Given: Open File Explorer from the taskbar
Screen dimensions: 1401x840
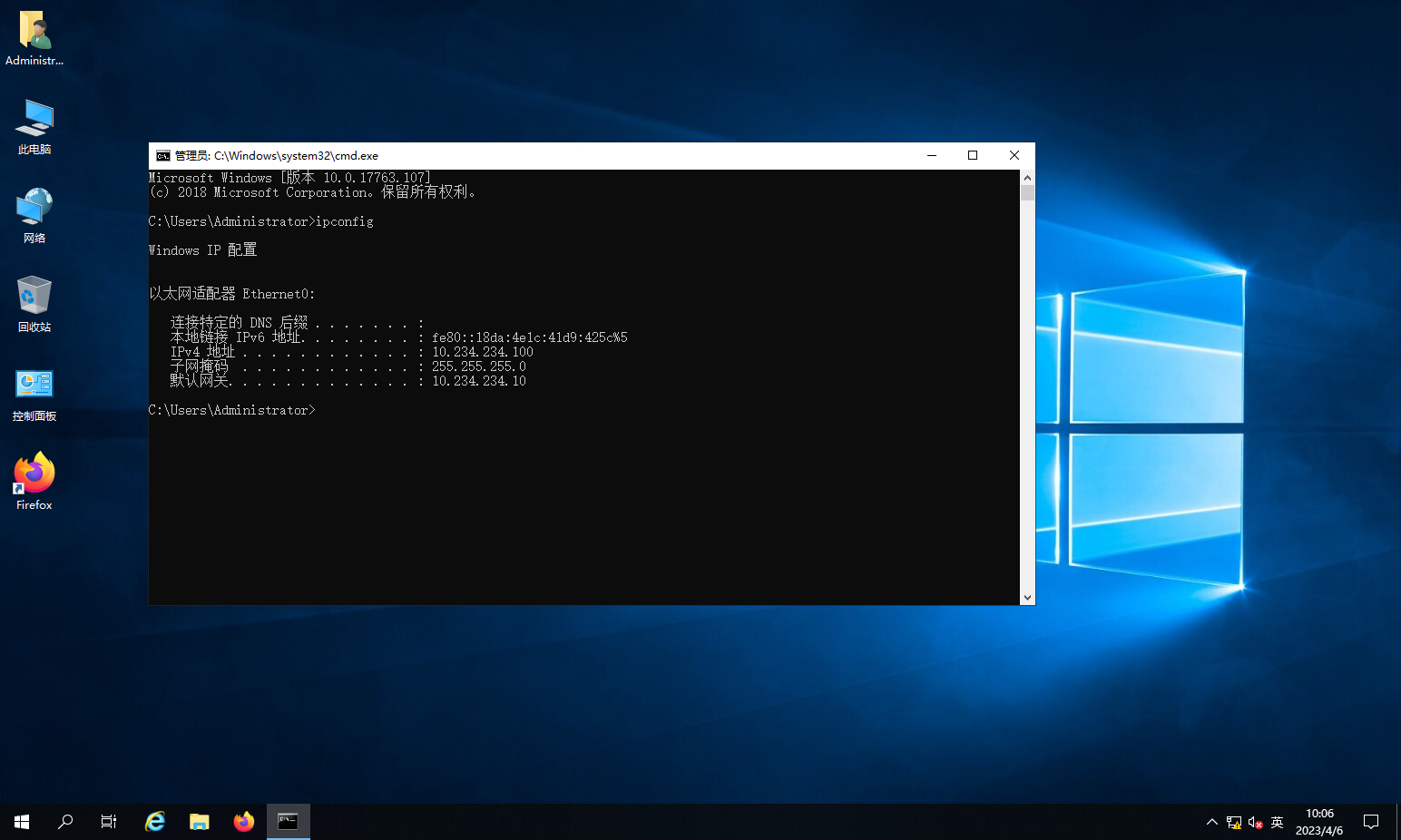Looking at the screenshot, I should coord(200,822).
